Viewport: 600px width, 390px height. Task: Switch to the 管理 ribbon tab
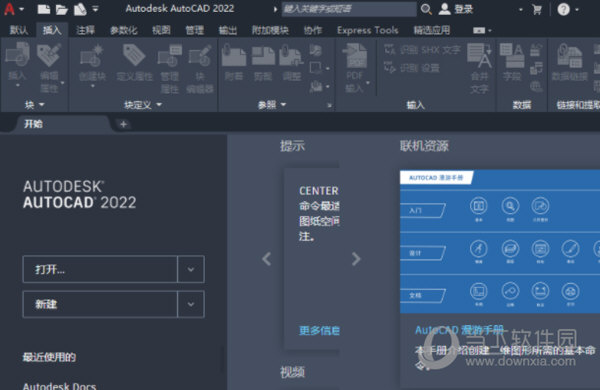pyautogui.click(x=194, y=30)
